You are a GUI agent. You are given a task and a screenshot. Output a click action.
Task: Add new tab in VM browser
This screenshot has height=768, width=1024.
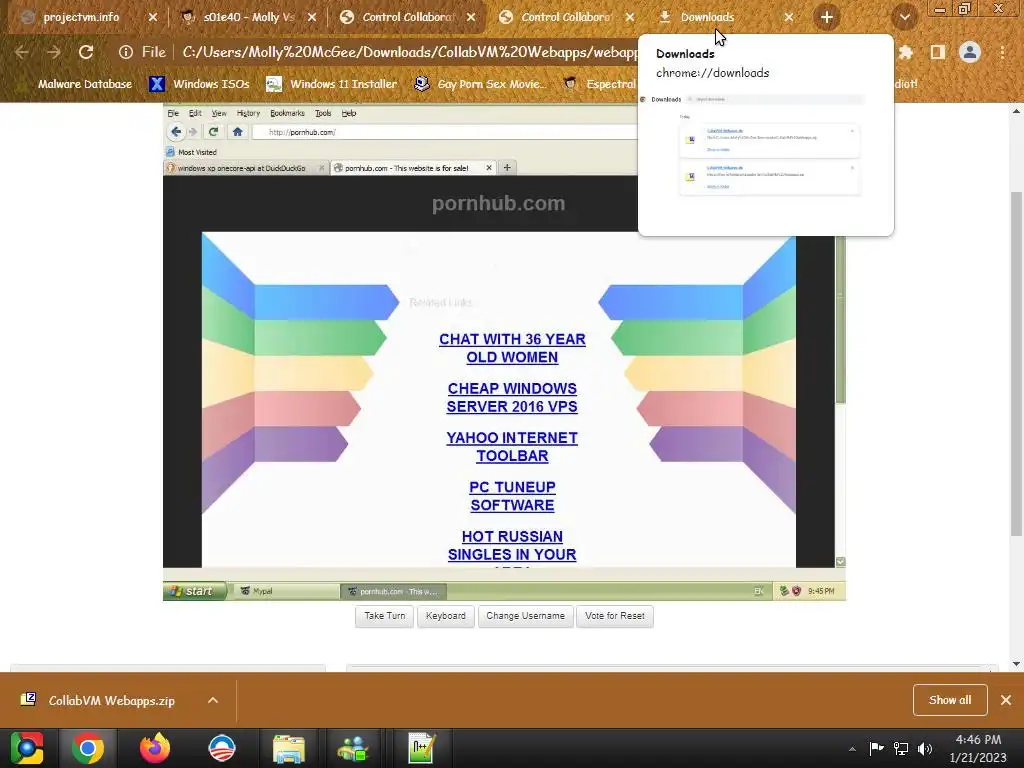(x=507, y=168)
